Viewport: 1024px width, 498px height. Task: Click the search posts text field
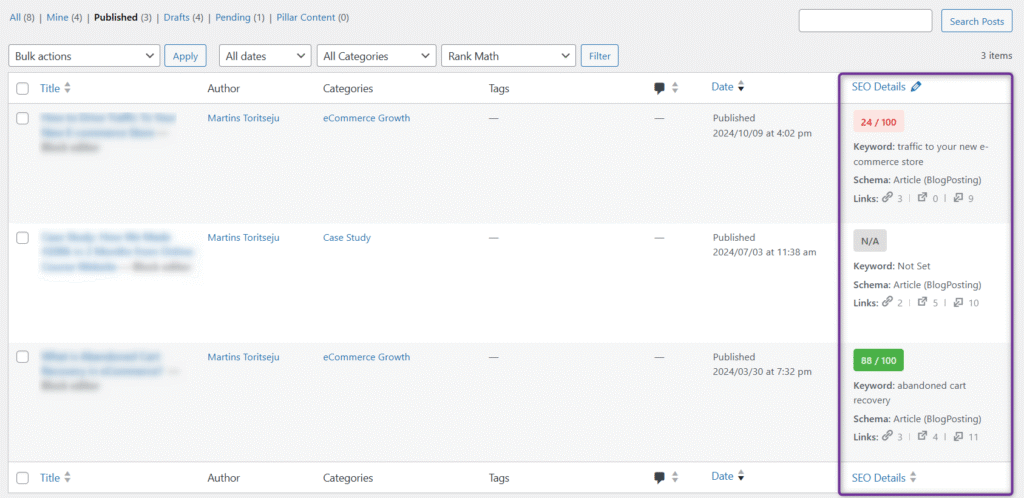(865, 21)
